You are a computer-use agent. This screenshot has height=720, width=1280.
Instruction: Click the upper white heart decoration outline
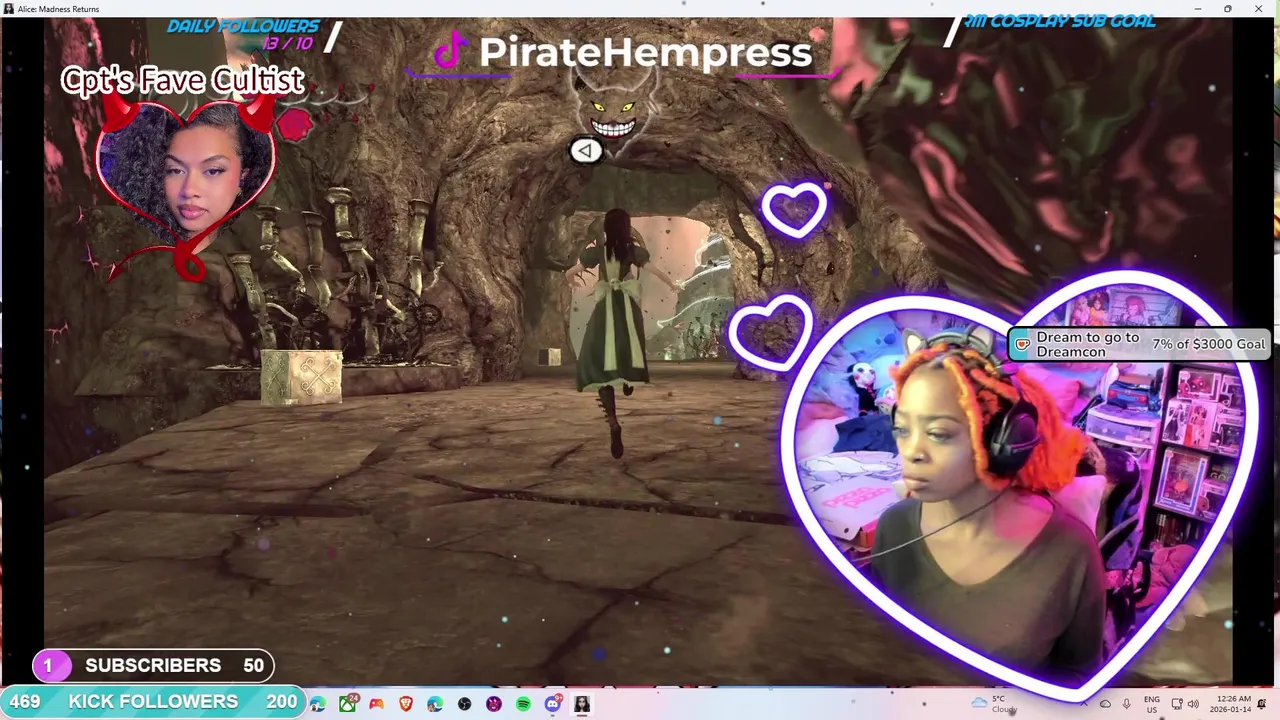794,209
